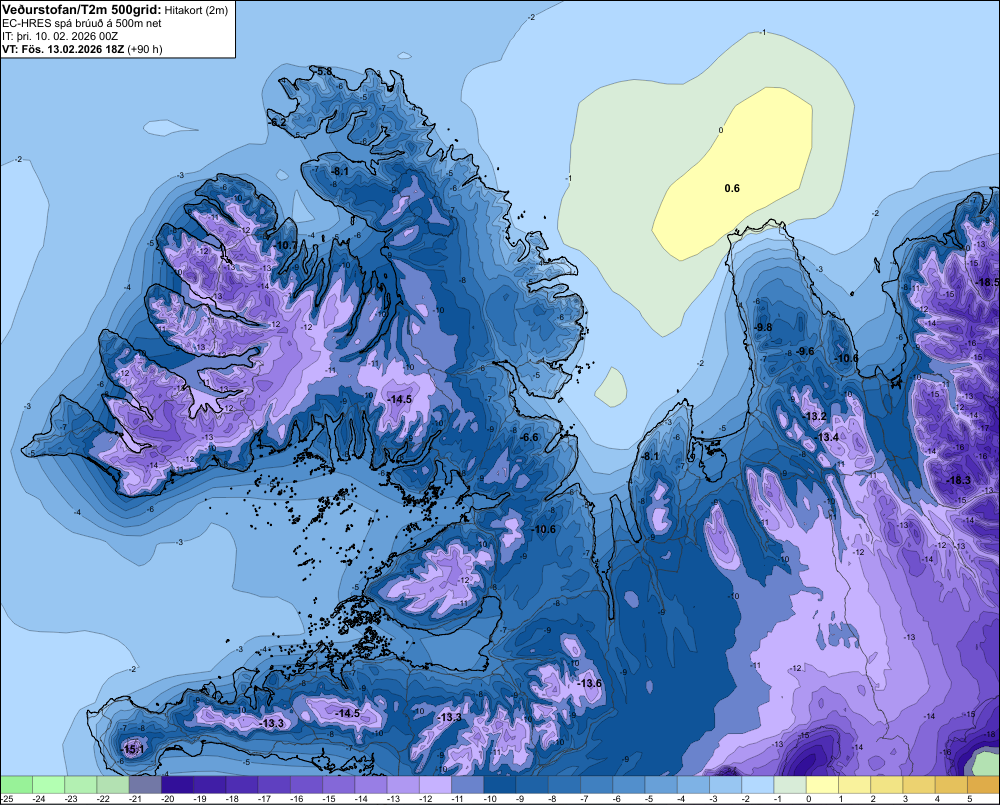Click the green -25 legend swatch
This screenshot has width=1000, height=805.
17,785
